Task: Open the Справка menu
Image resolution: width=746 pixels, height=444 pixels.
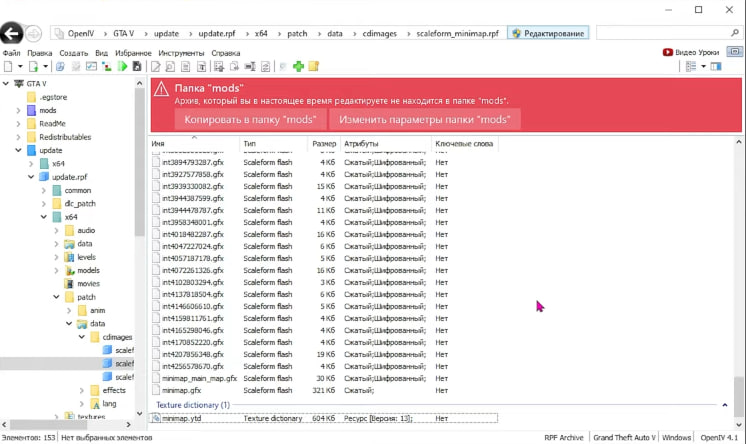Action: [x=226, y=53]
